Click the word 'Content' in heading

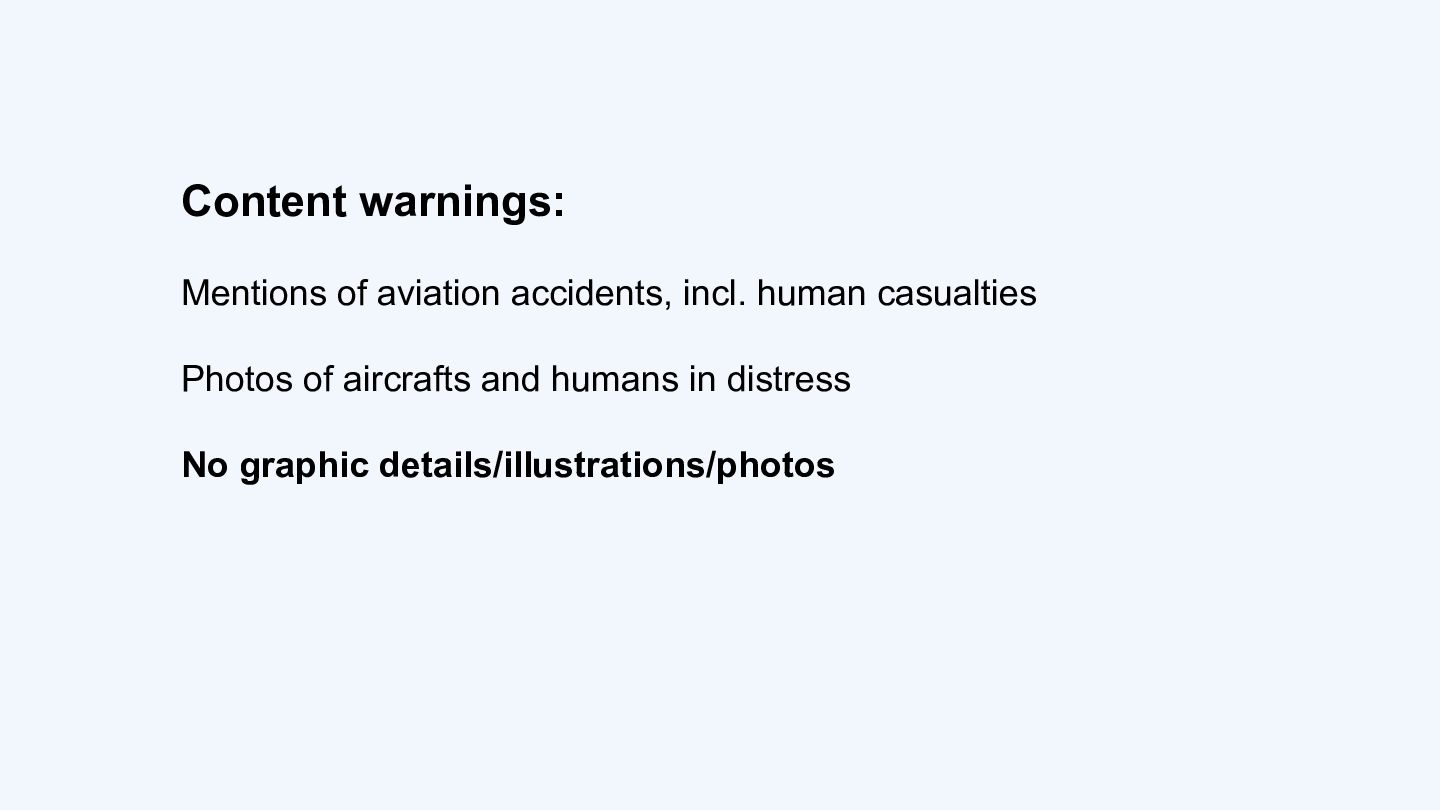tap(264, 201)
